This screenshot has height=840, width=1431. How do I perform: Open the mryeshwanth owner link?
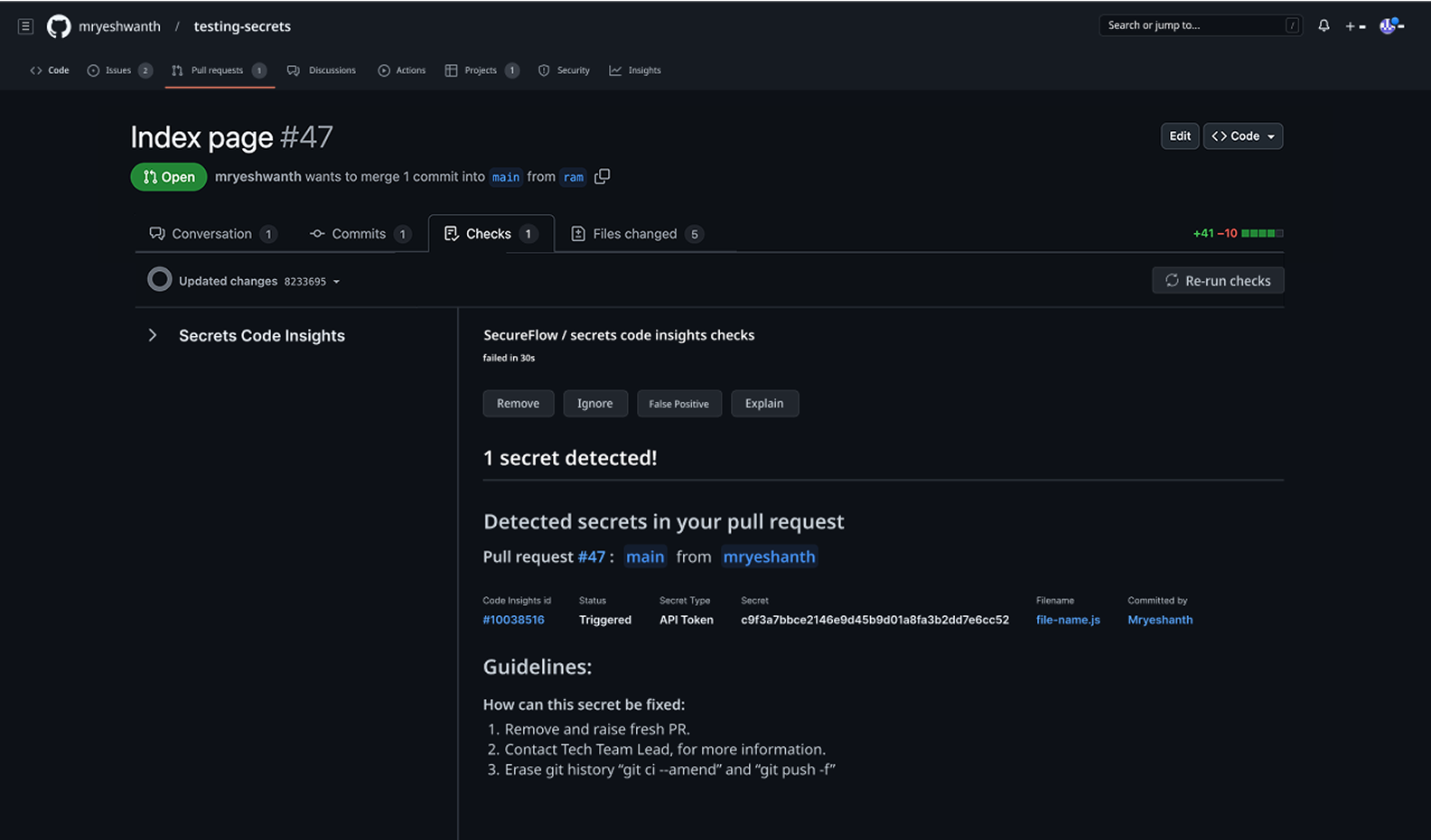119,26
